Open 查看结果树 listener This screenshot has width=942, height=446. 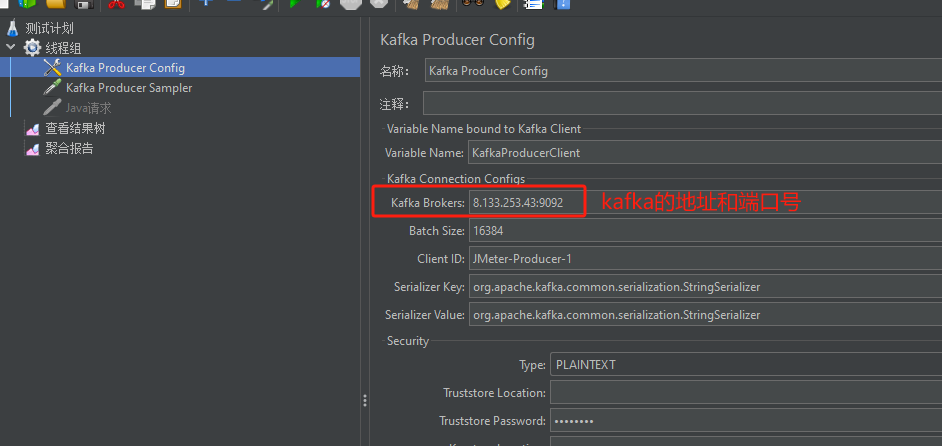pyautogui.click(x=76, y=129)
